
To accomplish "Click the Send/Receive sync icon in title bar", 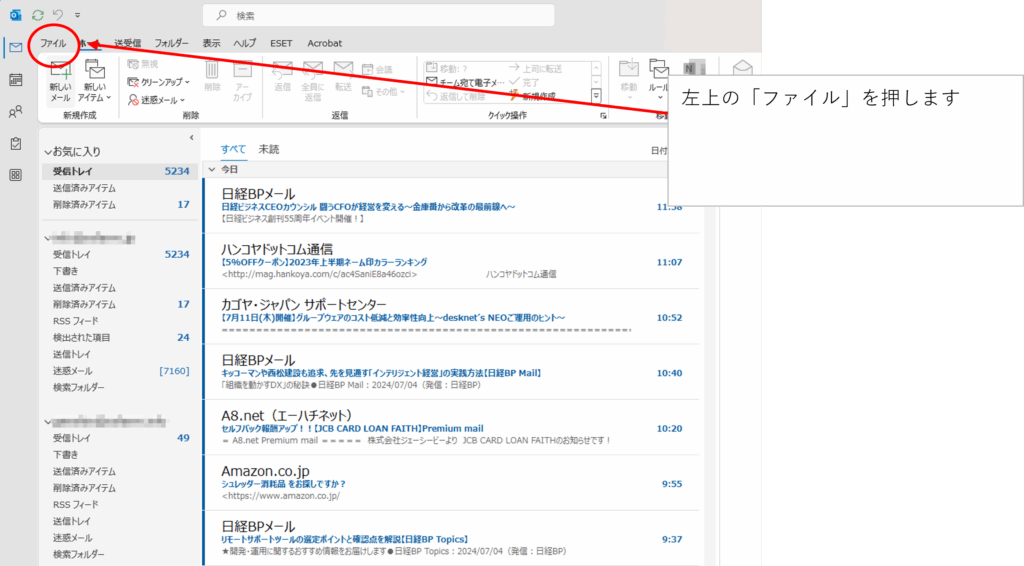I will [38, 15].
